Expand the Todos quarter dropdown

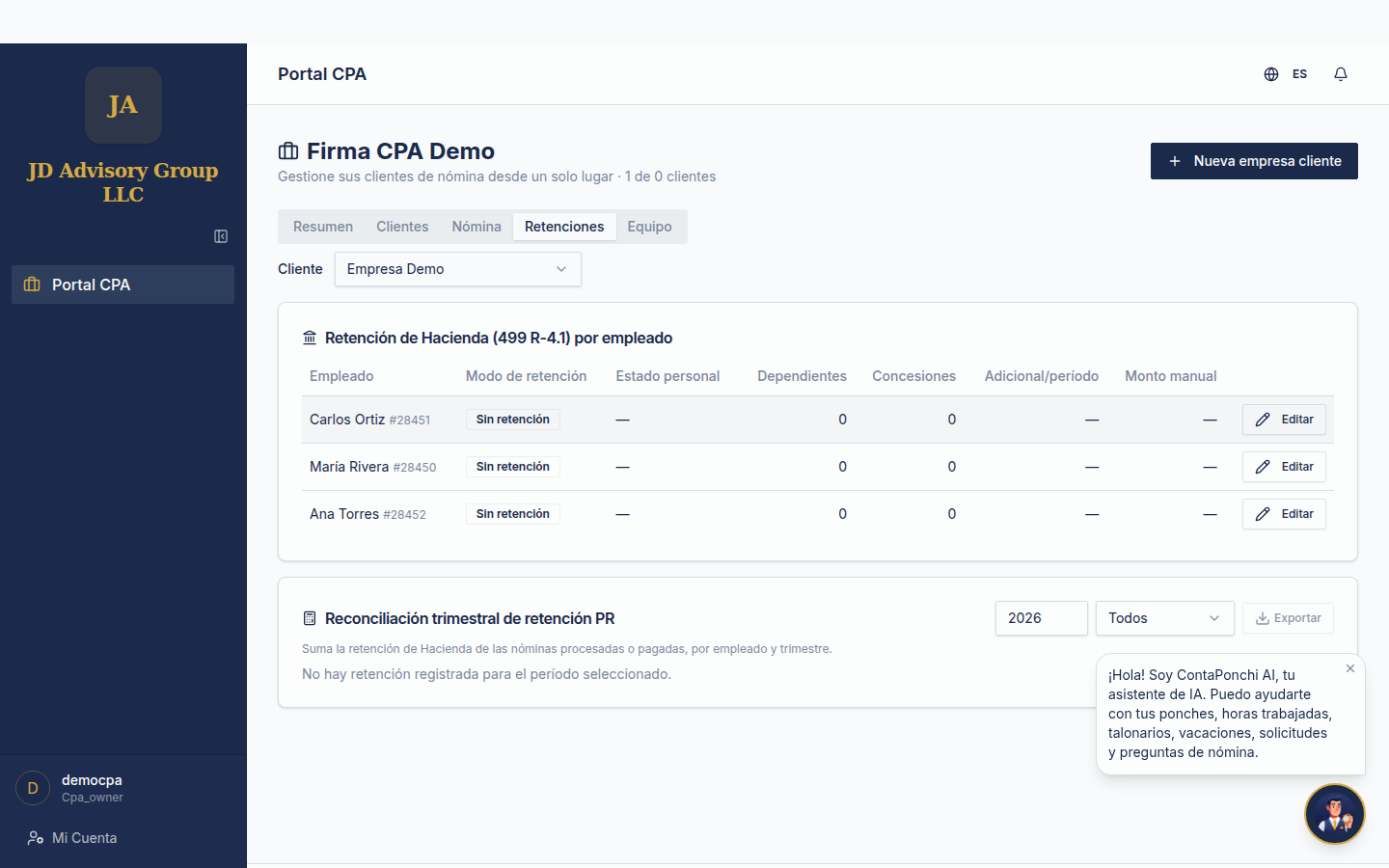(1165, 618)
